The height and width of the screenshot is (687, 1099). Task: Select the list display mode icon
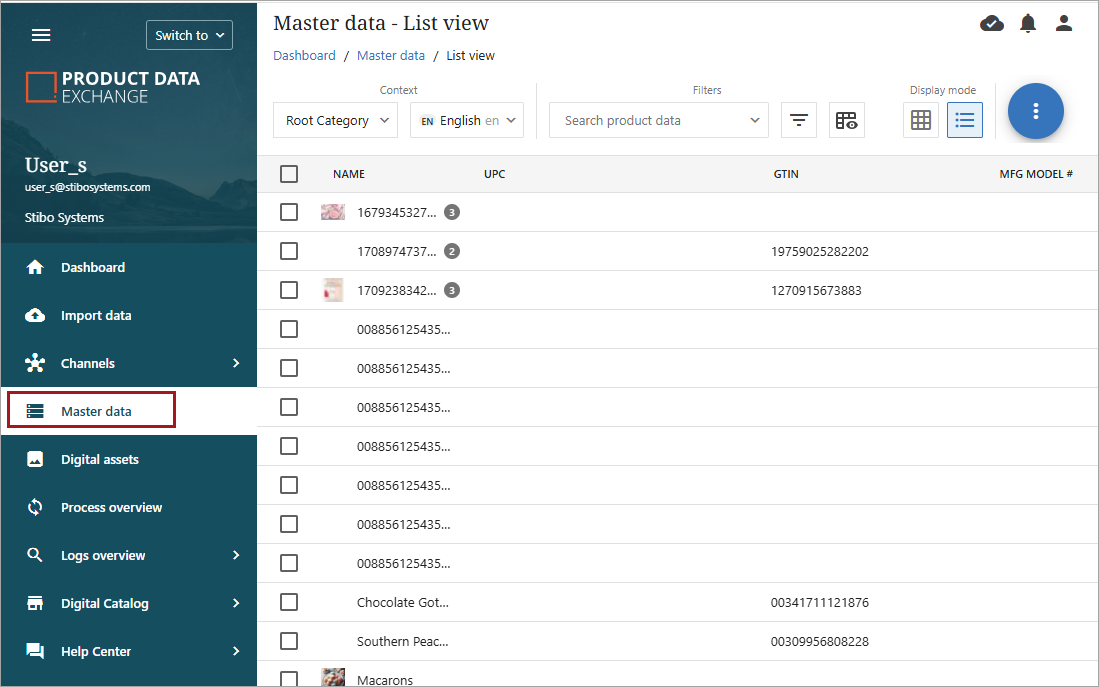point(965,120)
